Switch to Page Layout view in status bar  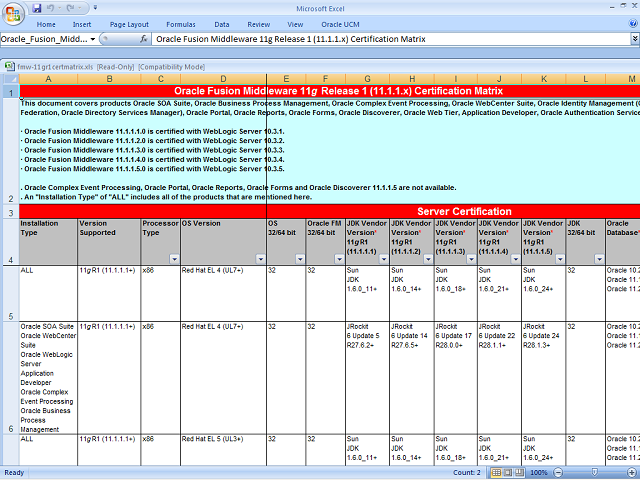pos(507,472)
